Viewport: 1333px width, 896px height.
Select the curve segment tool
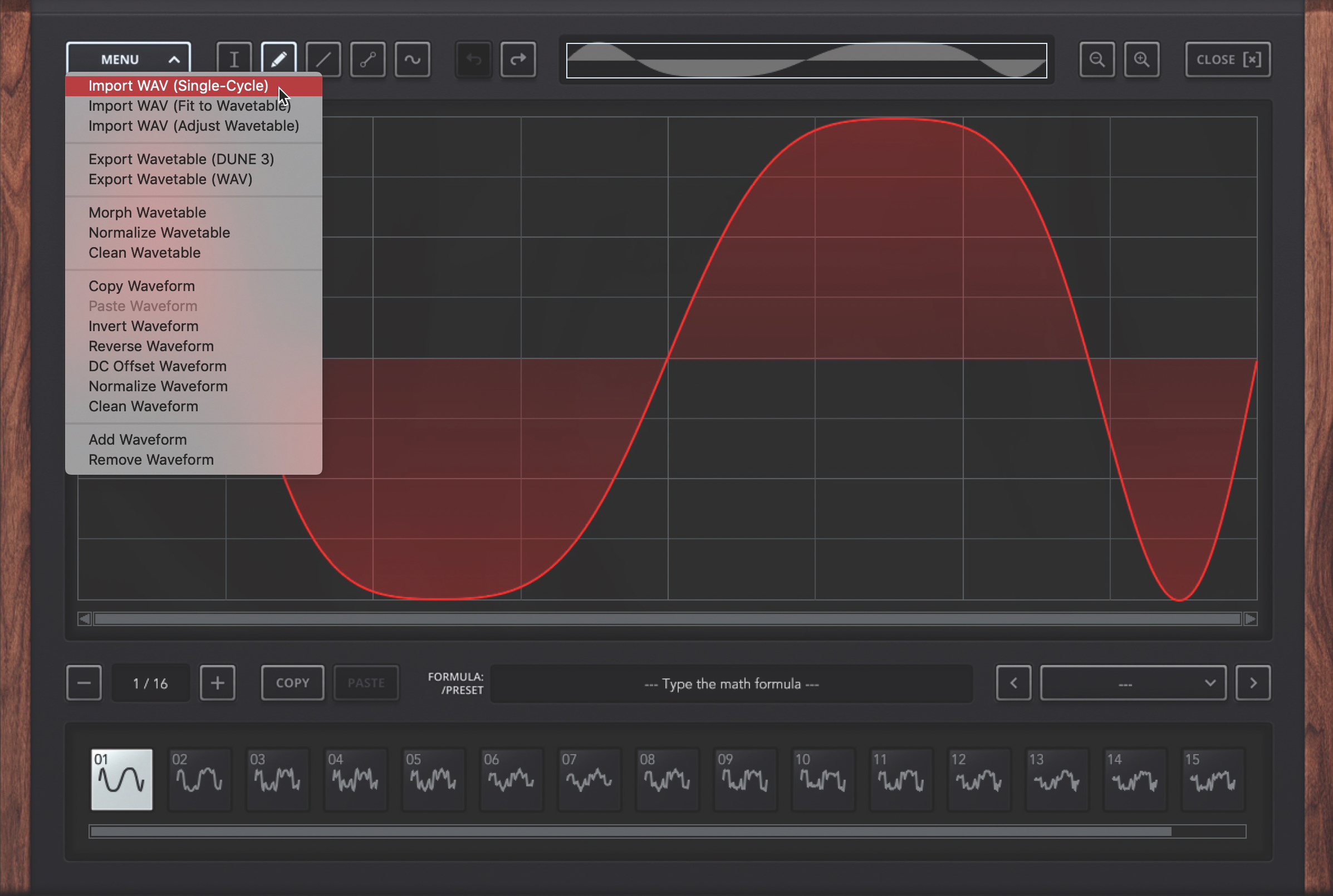pos(367,60)
